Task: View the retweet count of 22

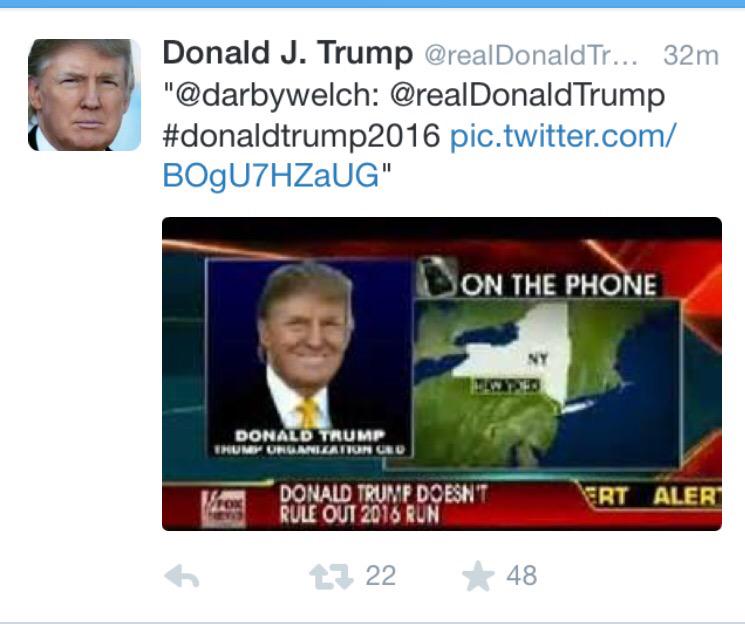Action: click(x=381, y=576)
